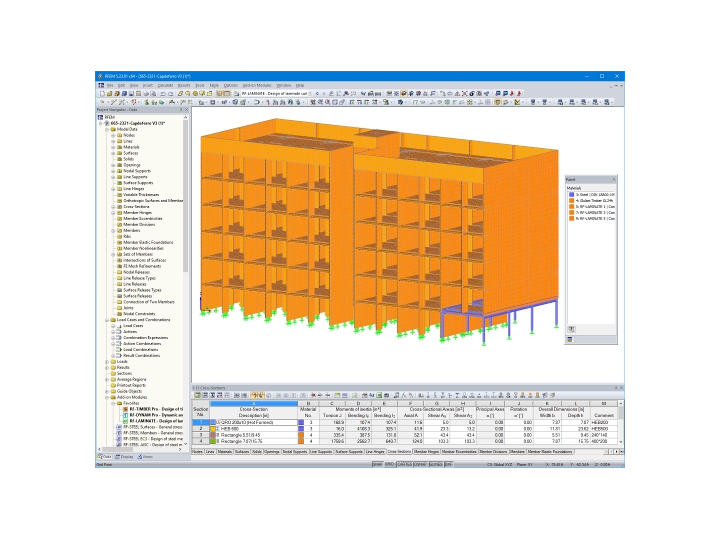The image size is (720, 540).
Task: Select Surface Supports in navigator tree
Action: [138, 183]
